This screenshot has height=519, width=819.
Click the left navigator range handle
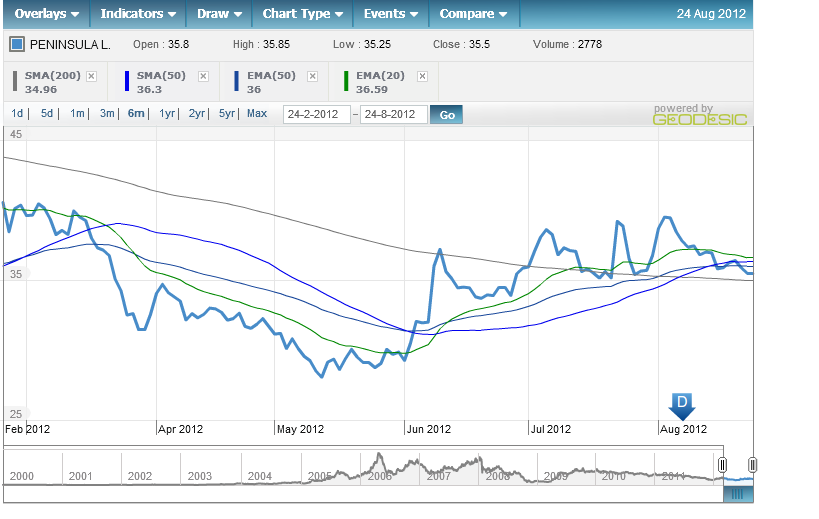click(722, 465)
